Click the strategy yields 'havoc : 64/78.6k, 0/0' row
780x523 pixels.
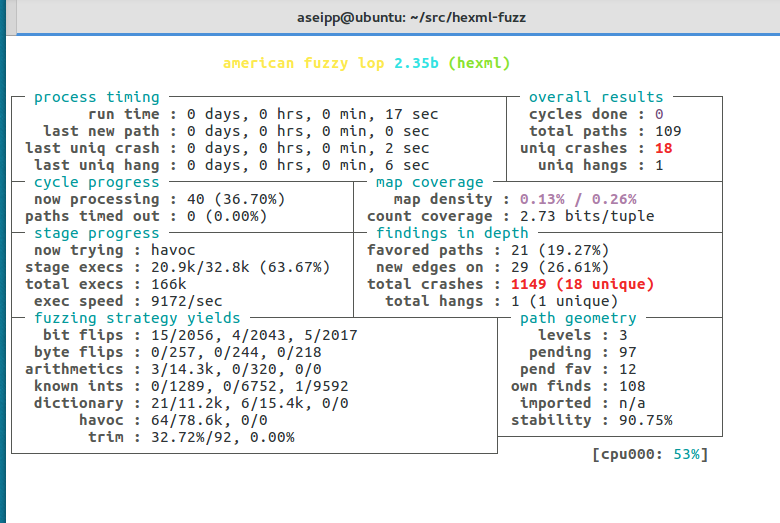pos(173,420)
